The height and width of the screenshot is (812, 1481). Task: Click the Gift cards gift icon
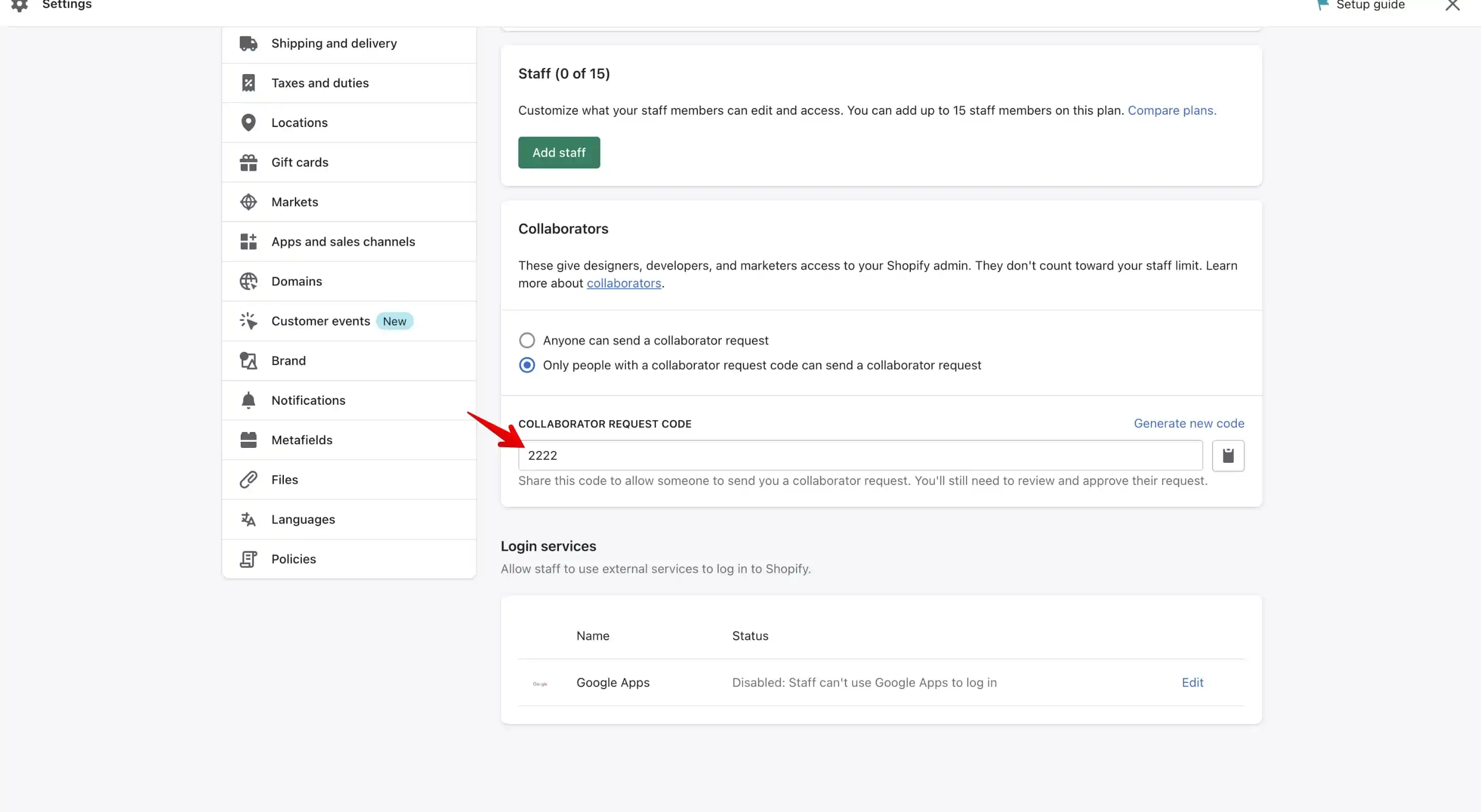248,162
